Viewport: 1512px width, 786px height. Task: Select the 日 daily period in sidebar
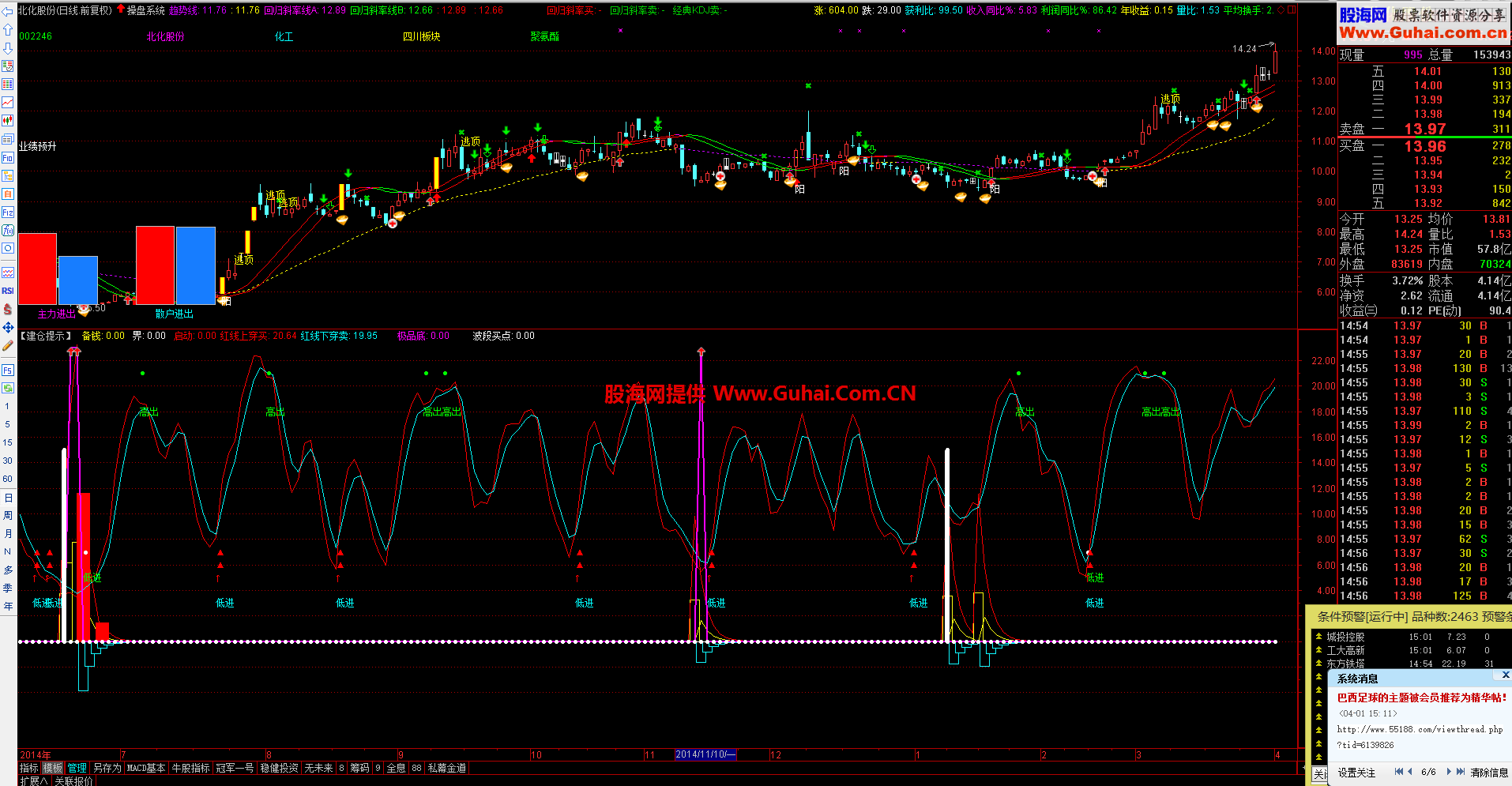click(8, 498)
